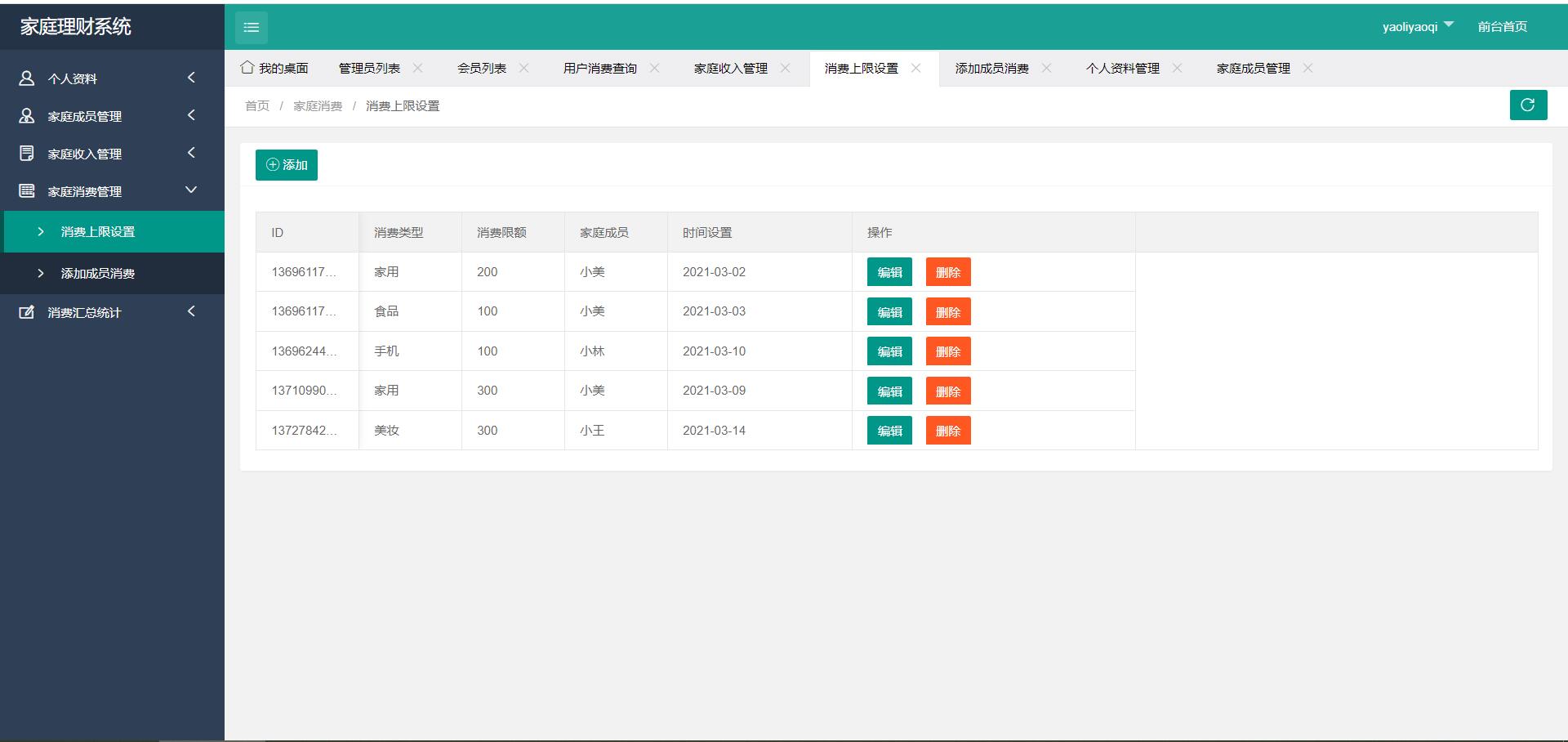
Task: Click the 家庭消费 breadcrumb link
Action: click(x=318, y=105)
